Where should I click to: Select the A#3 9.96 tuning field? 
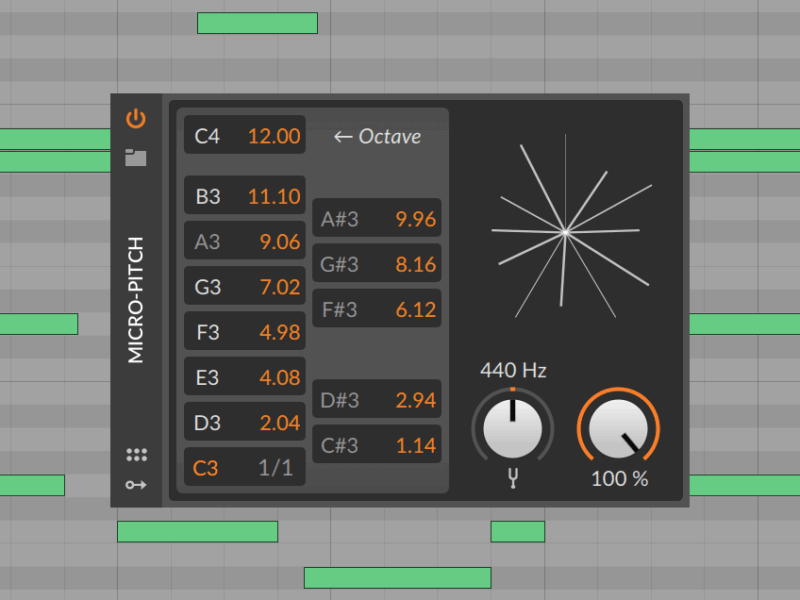(x=377, y=219)
